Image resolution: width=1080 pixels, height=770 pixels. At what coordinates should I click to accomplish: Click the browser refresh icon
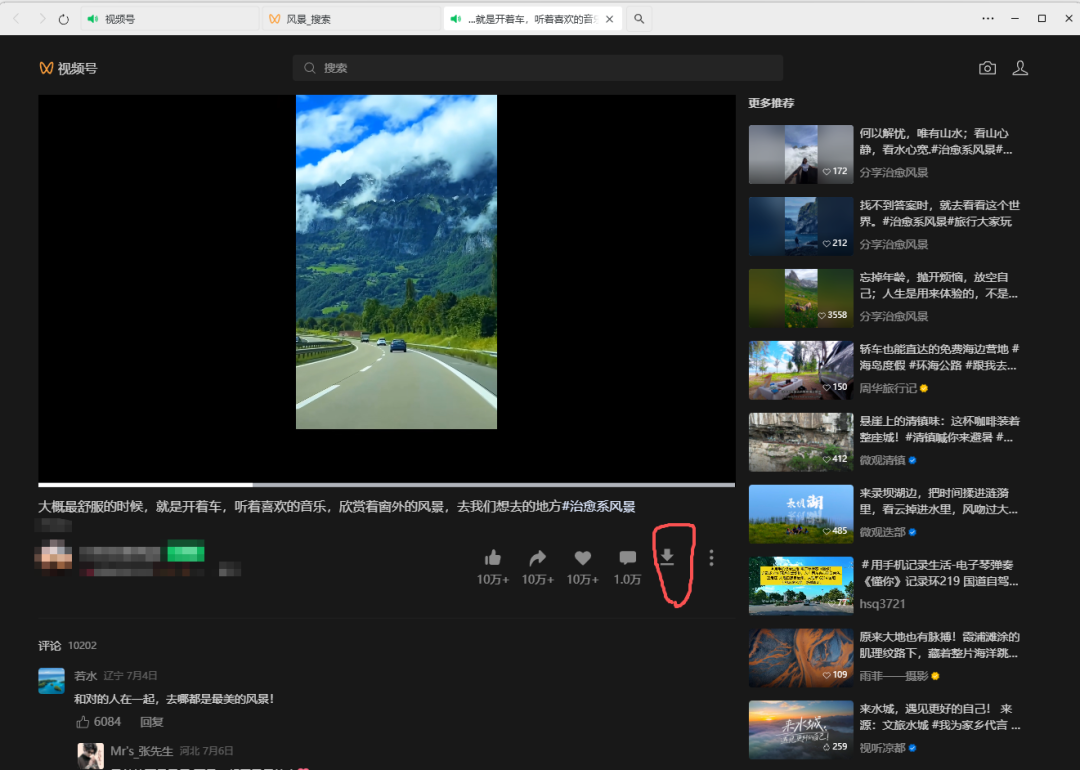(63, 17)
